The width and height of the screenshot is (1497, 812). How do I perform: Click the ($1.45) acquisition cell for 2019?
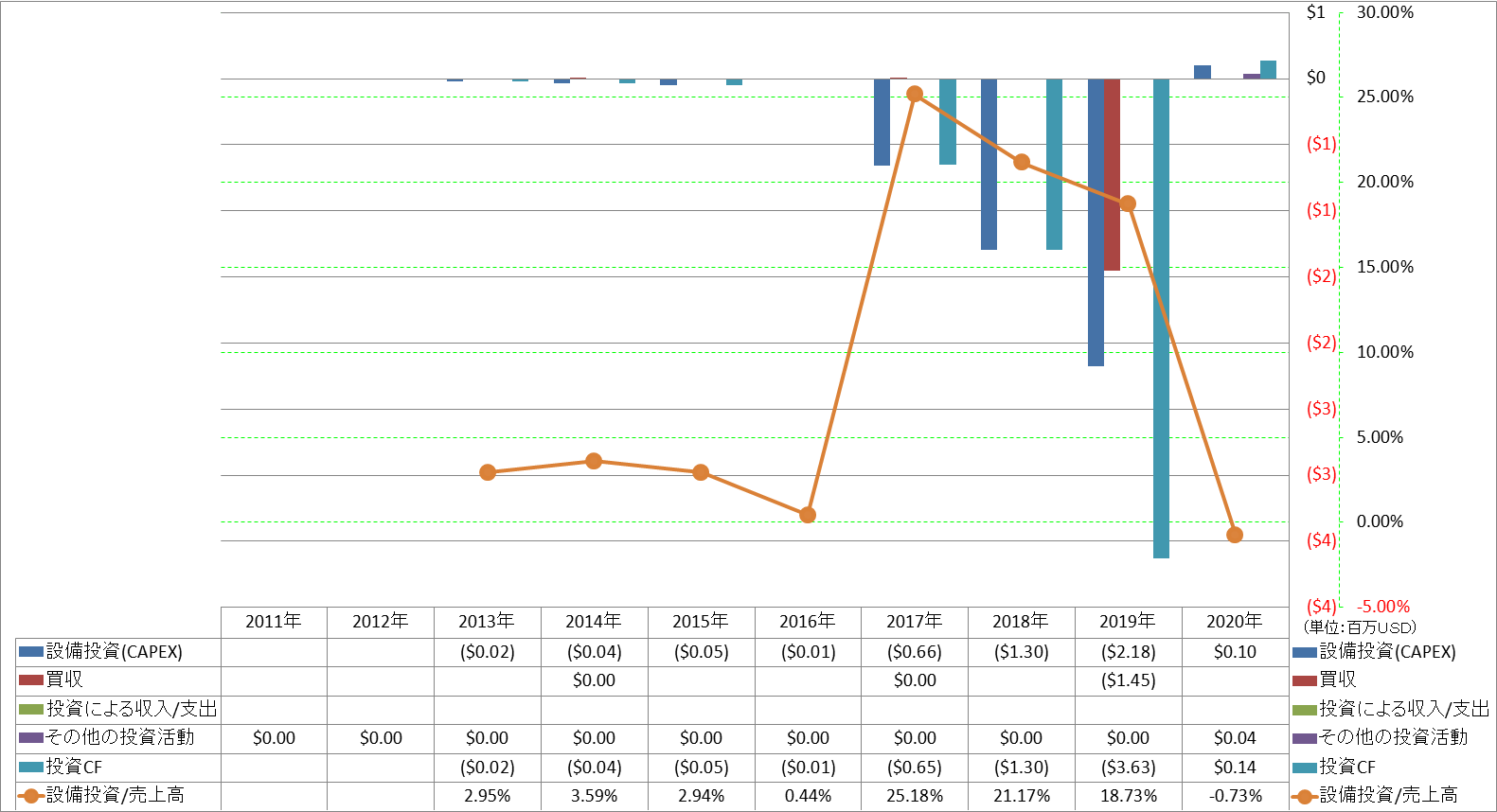[x=1128, y=680]
